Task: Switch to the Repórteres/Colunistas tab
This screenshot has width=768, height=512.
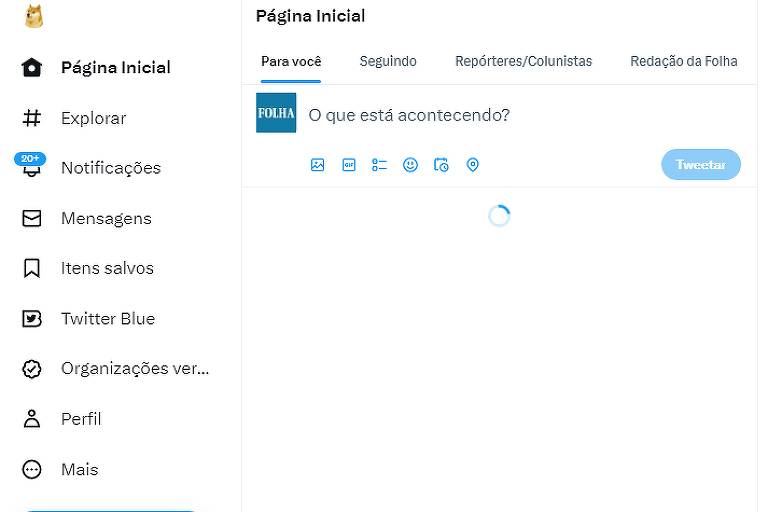Action: click(524, 61)
